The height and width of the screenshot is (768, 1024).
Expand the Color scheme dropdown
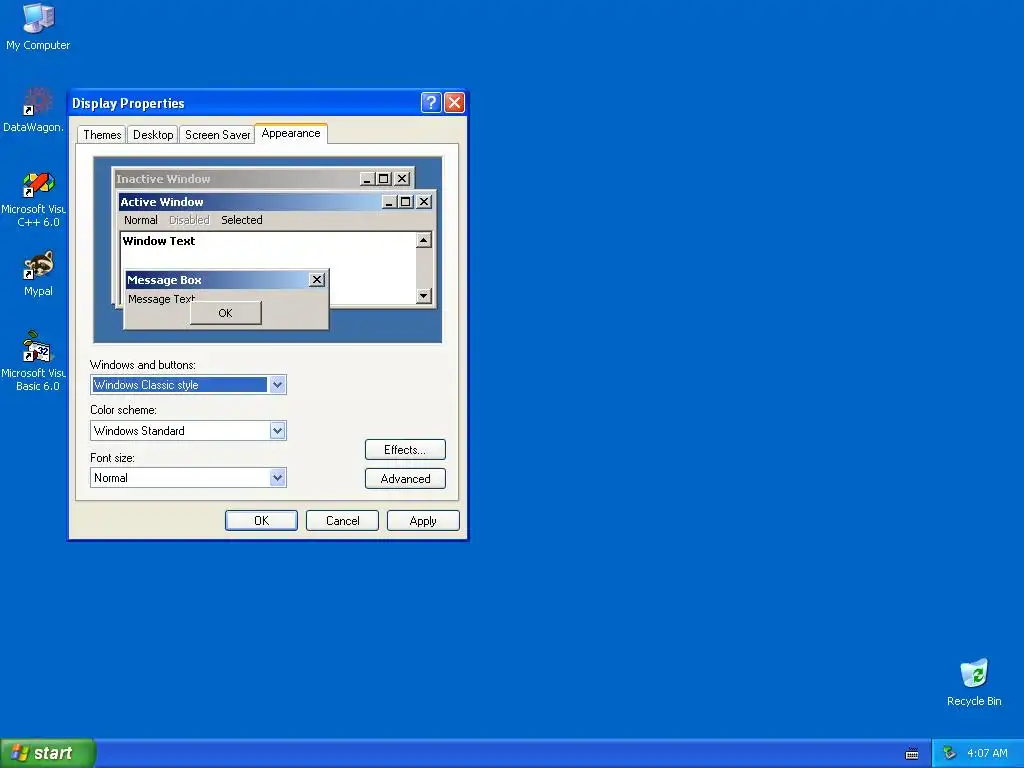coord(277,430)
